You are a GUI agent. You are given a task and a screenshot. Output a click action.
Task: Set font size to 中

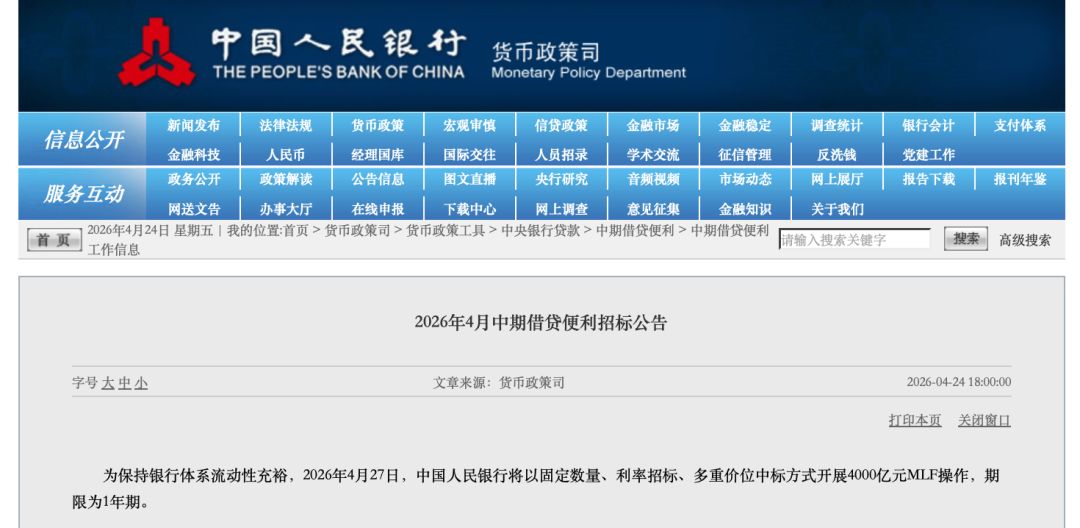pyautogui.click(x=124, y=383)
